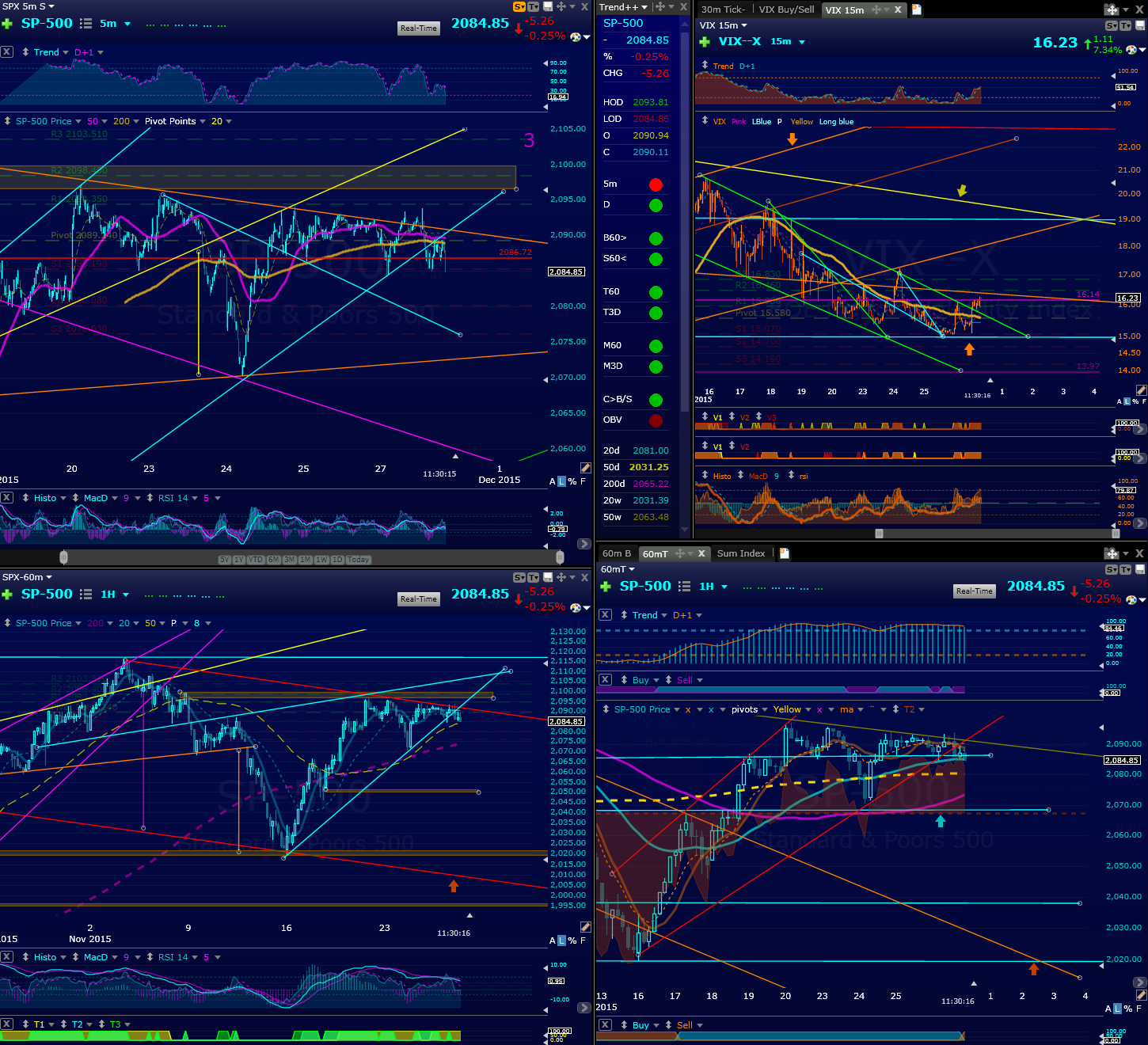The image size is (1148, 1045).
Task: Open watchlist icon beside SP-500 in 5m chart
Action: (86, 24)
